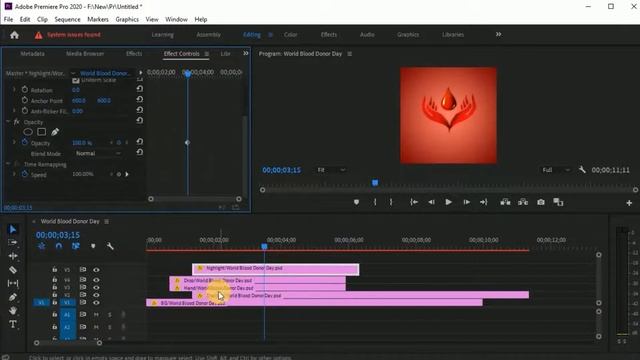Step back one frame

[x=431, y=202]
